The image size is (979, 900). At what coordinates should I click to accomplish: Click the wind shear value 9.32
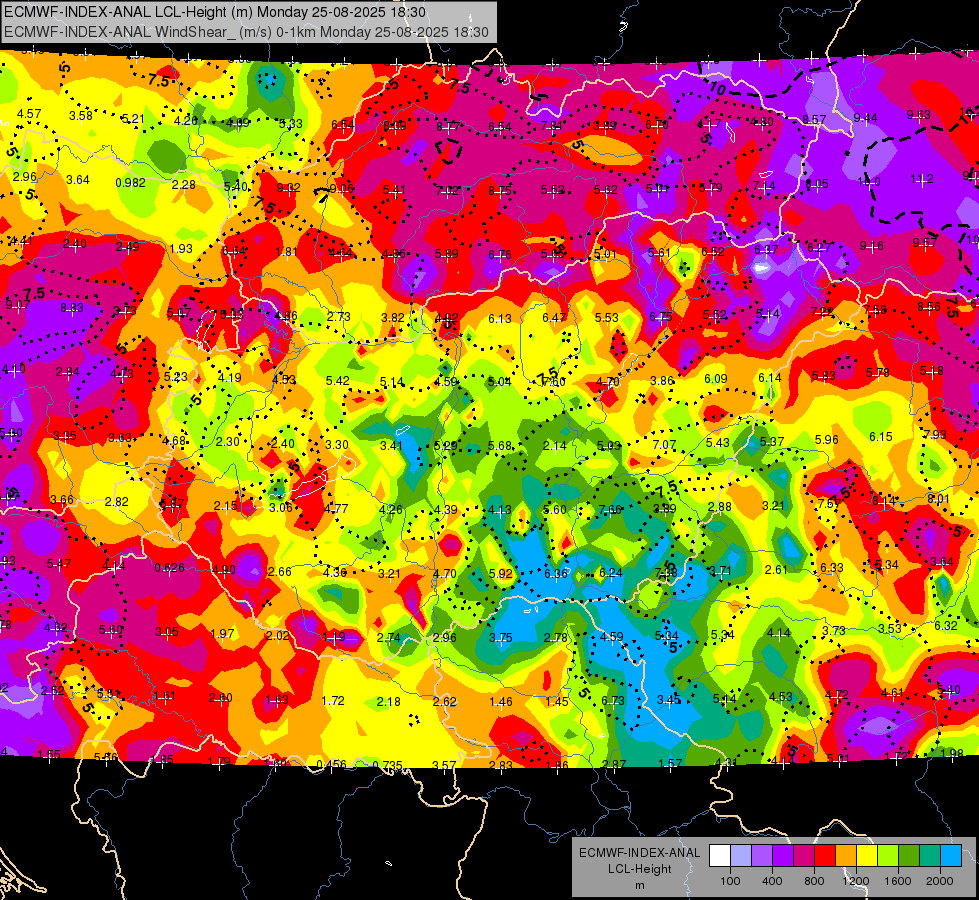coord(288,187)
